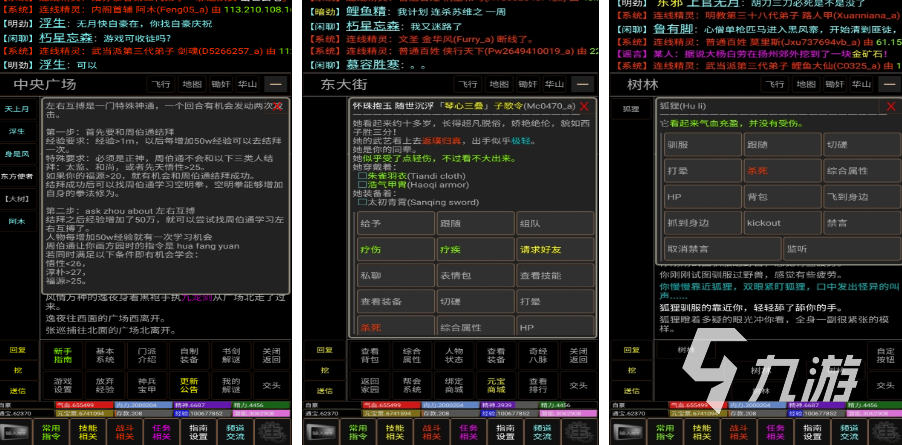The image size is (902, 445).
Task: Collapse the 树林 header with dash button
Action: pyautogui.click(x=887, y=85)
